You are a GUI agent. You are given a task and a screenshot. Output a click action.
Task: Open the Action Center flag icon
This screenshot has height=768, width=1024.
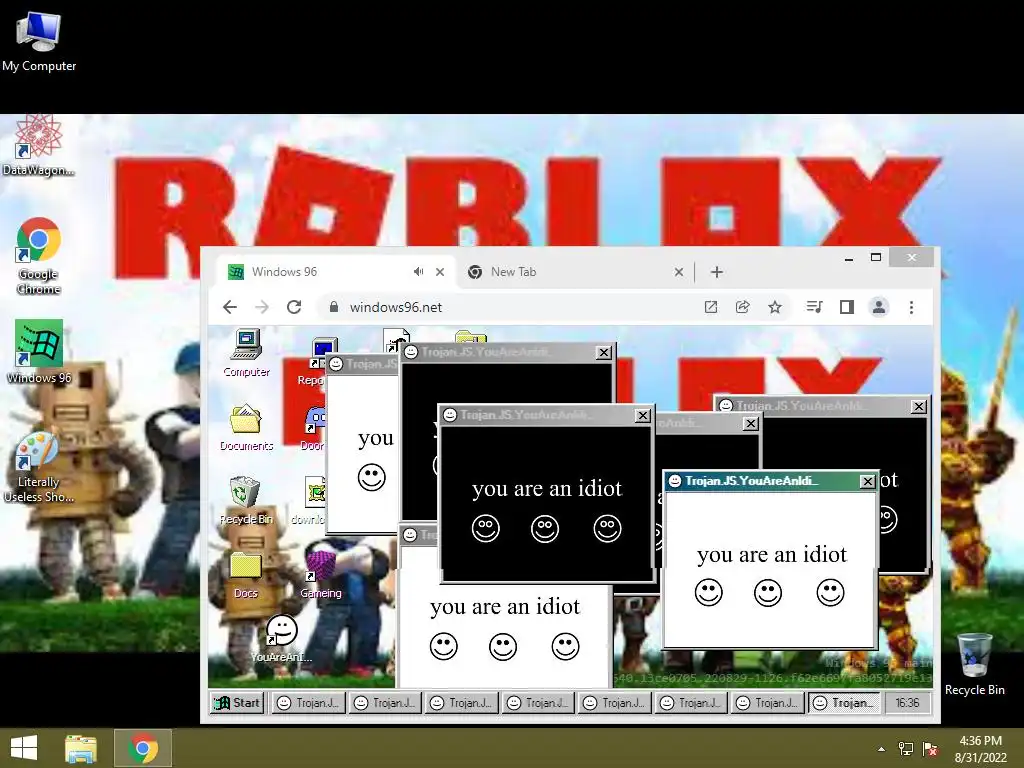tap(930, 749)
